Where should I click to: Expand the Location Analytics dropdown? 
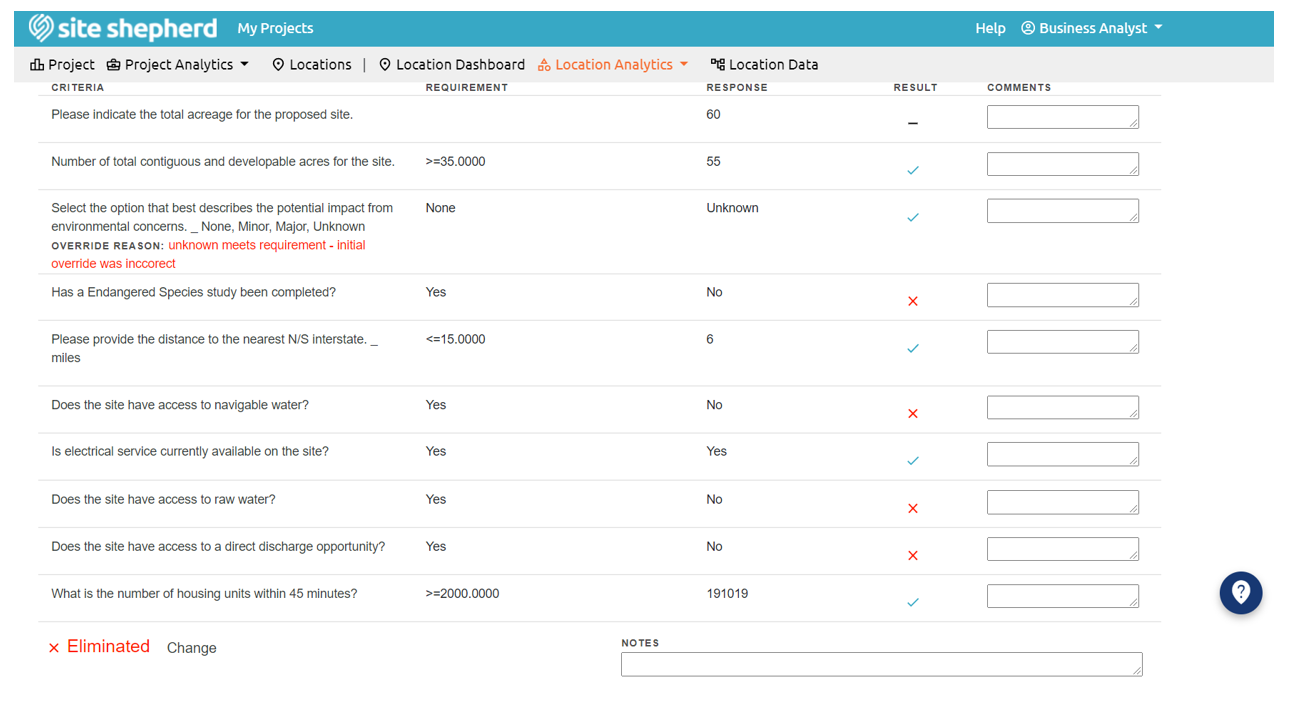613,64
